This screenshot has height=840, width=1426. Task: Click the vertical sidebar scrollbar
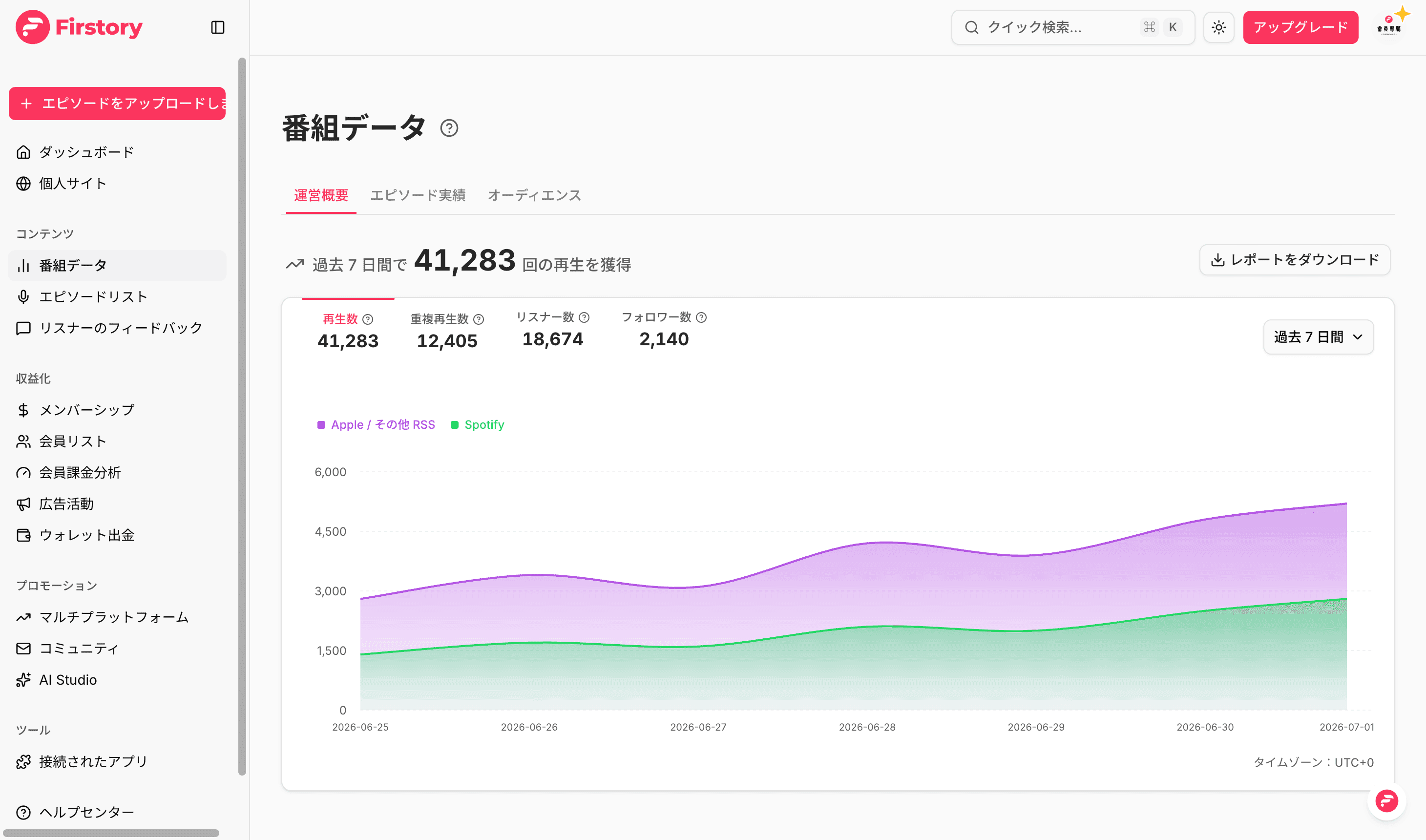click(242, 416)
